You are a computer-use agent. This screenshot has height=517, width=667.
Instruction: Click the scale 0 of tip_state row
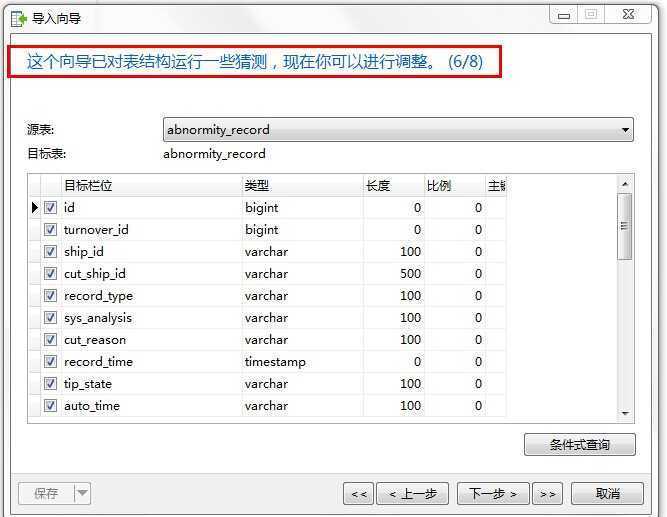coord(478,384)
